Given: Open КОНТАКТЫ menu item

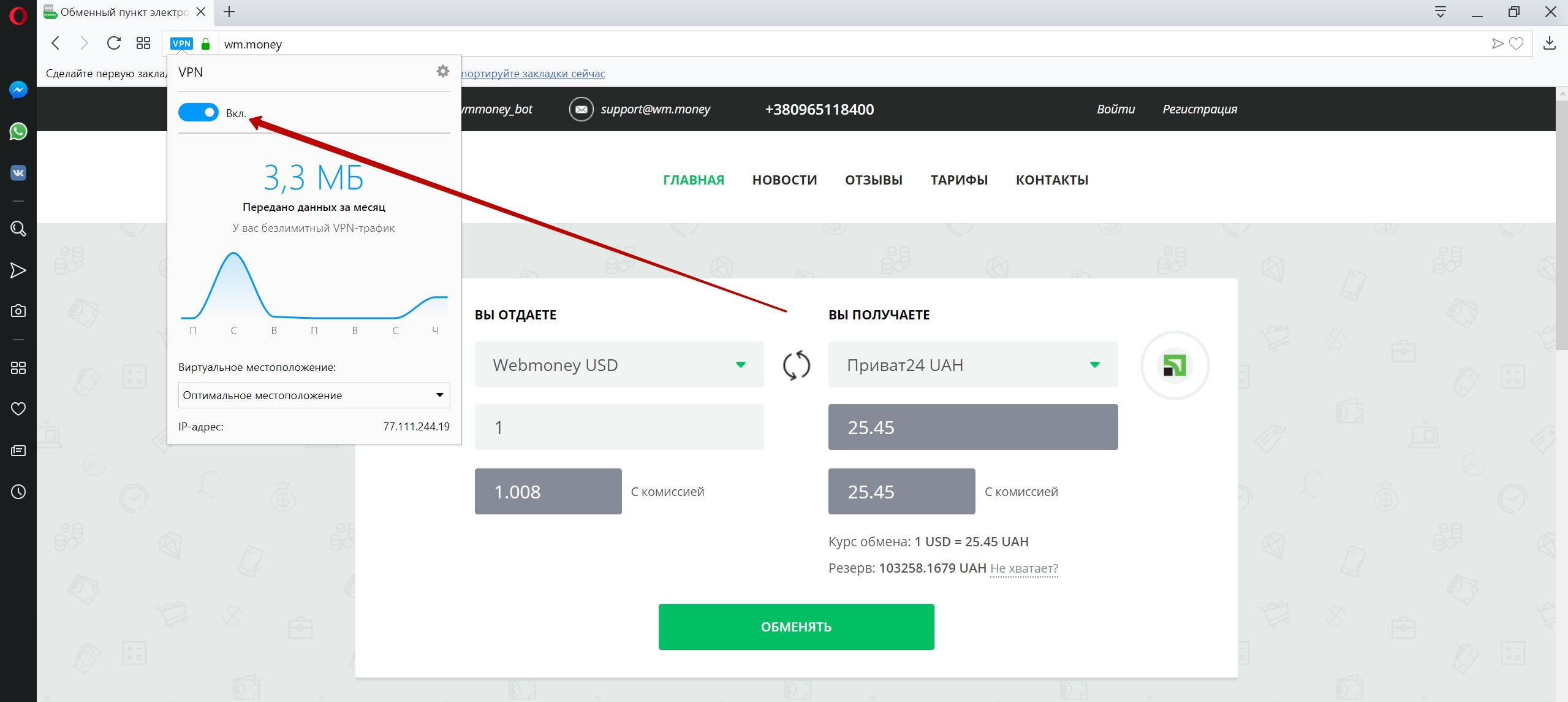Looking at the screenshot, I should [1052, 180].
